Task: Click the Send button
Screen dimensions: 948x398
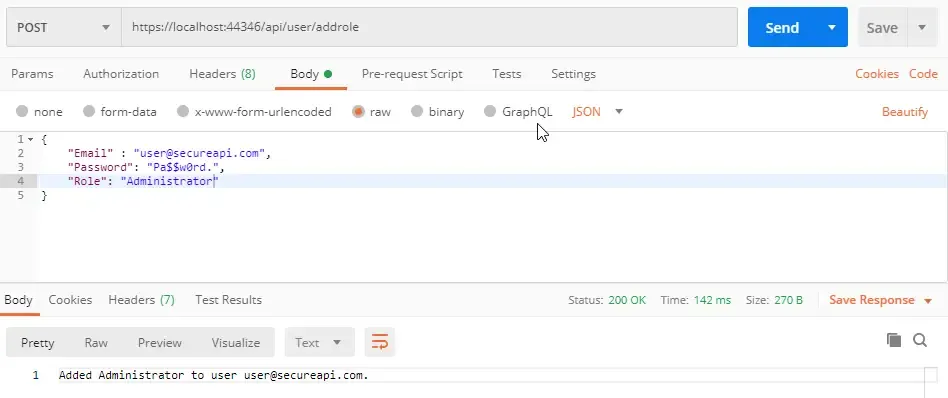Action: click(782, 27)
